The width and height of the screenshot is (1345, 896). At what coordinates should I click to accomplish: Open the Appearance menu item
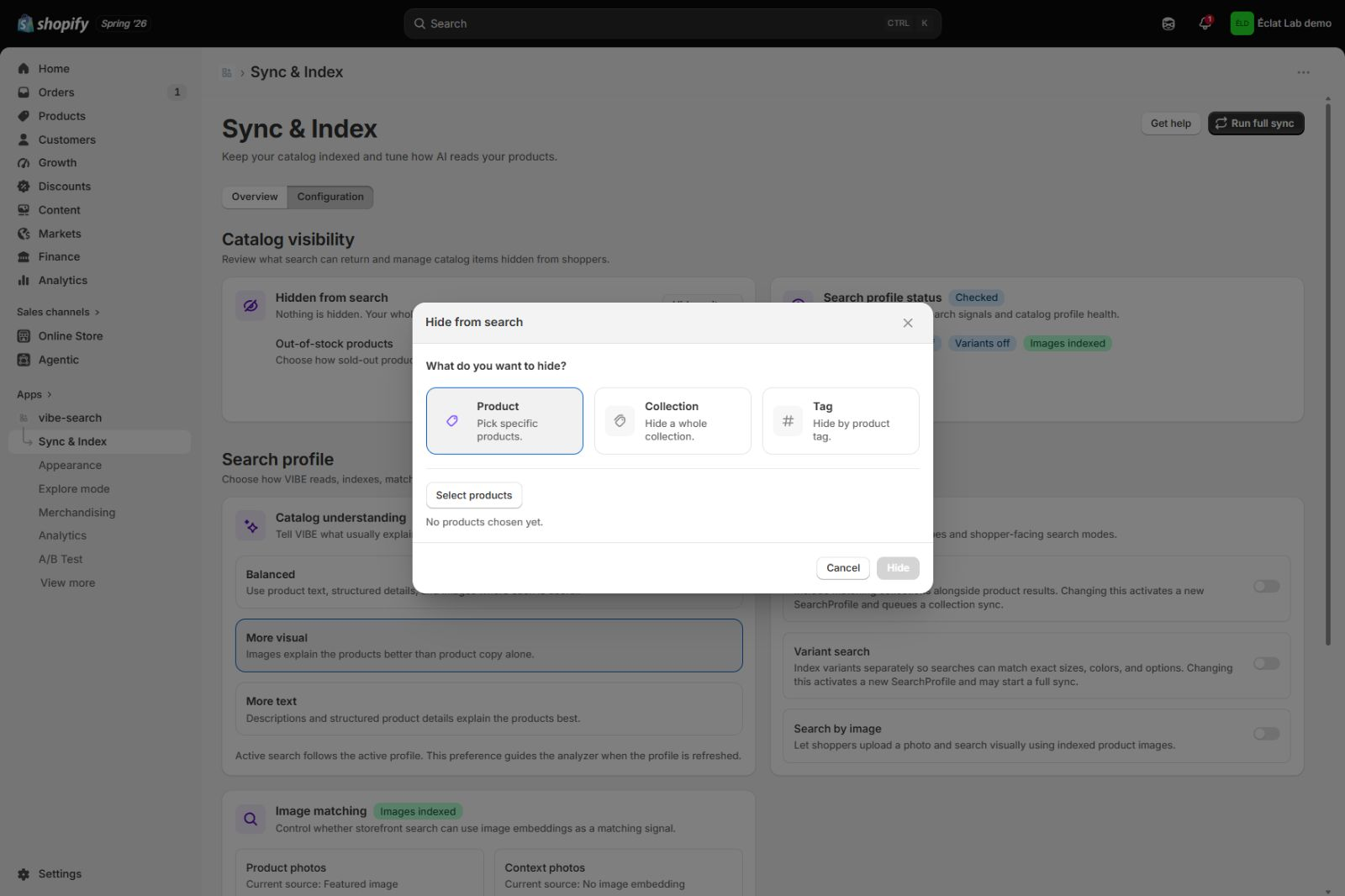tap(70, 466)
